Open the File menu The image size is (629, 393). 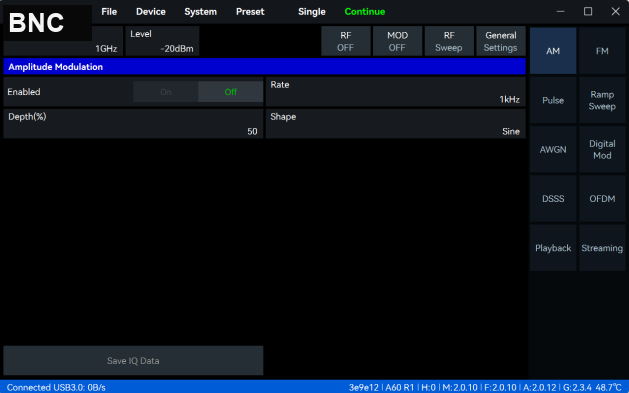[x=109, y=12]
